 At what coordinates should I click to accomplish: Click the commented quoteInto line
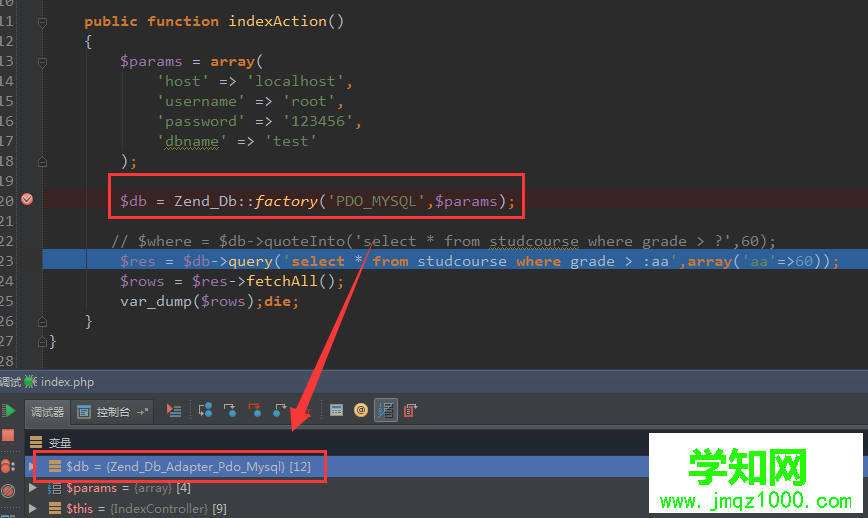tap(443, 241)
